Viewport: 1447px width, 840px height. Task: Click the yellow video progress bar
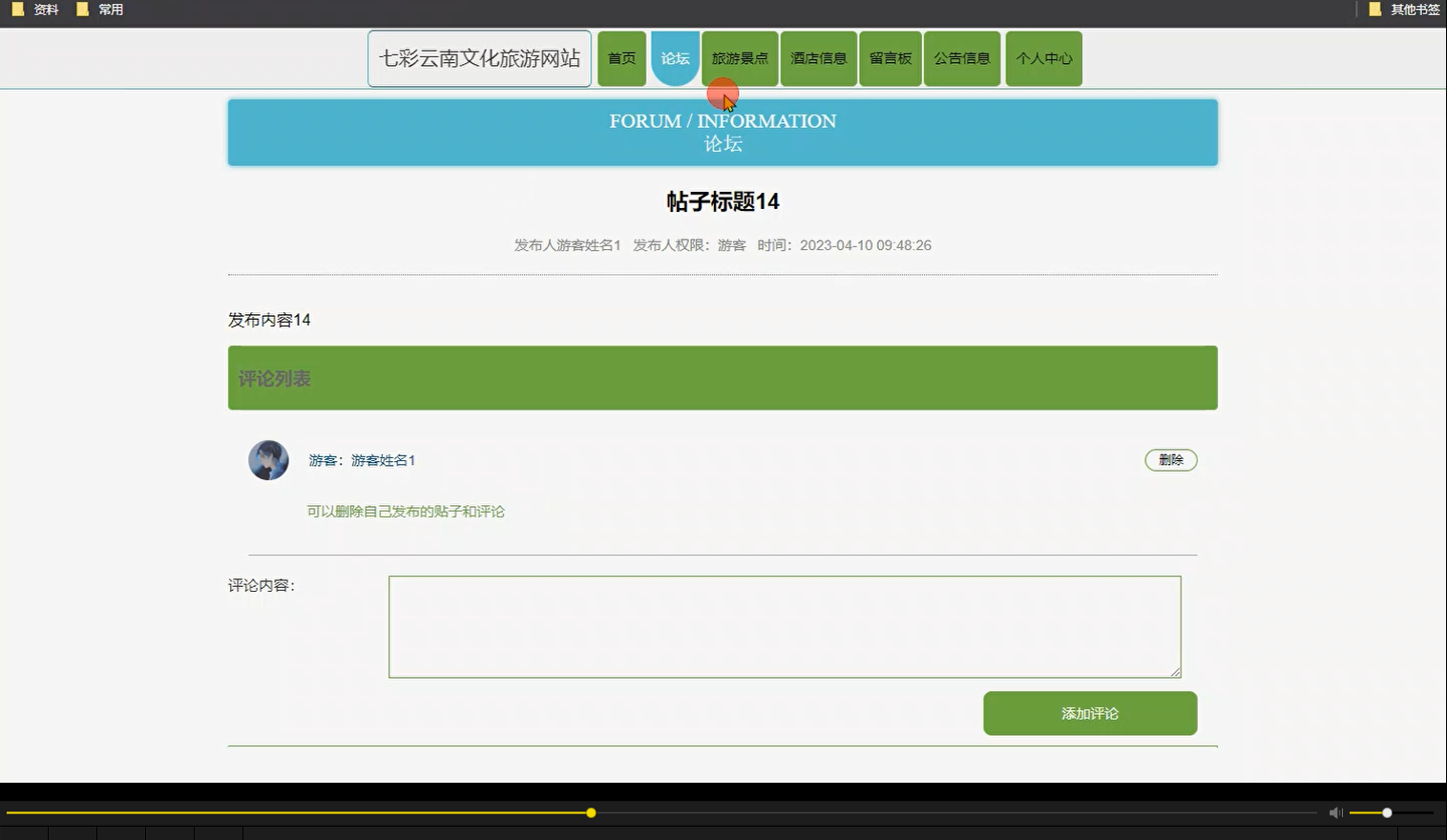click(x=590, y=812)
